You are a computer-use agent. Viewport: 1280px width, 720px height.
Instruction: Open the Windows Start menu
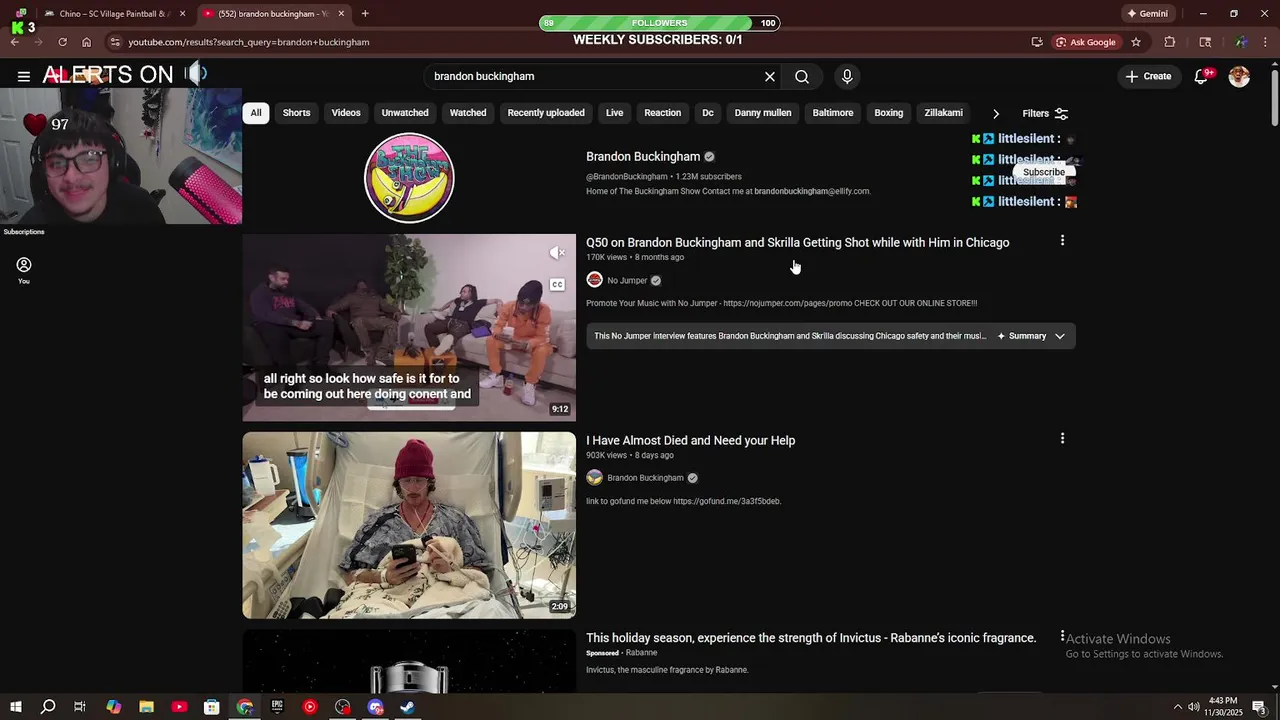pos(16,707)
